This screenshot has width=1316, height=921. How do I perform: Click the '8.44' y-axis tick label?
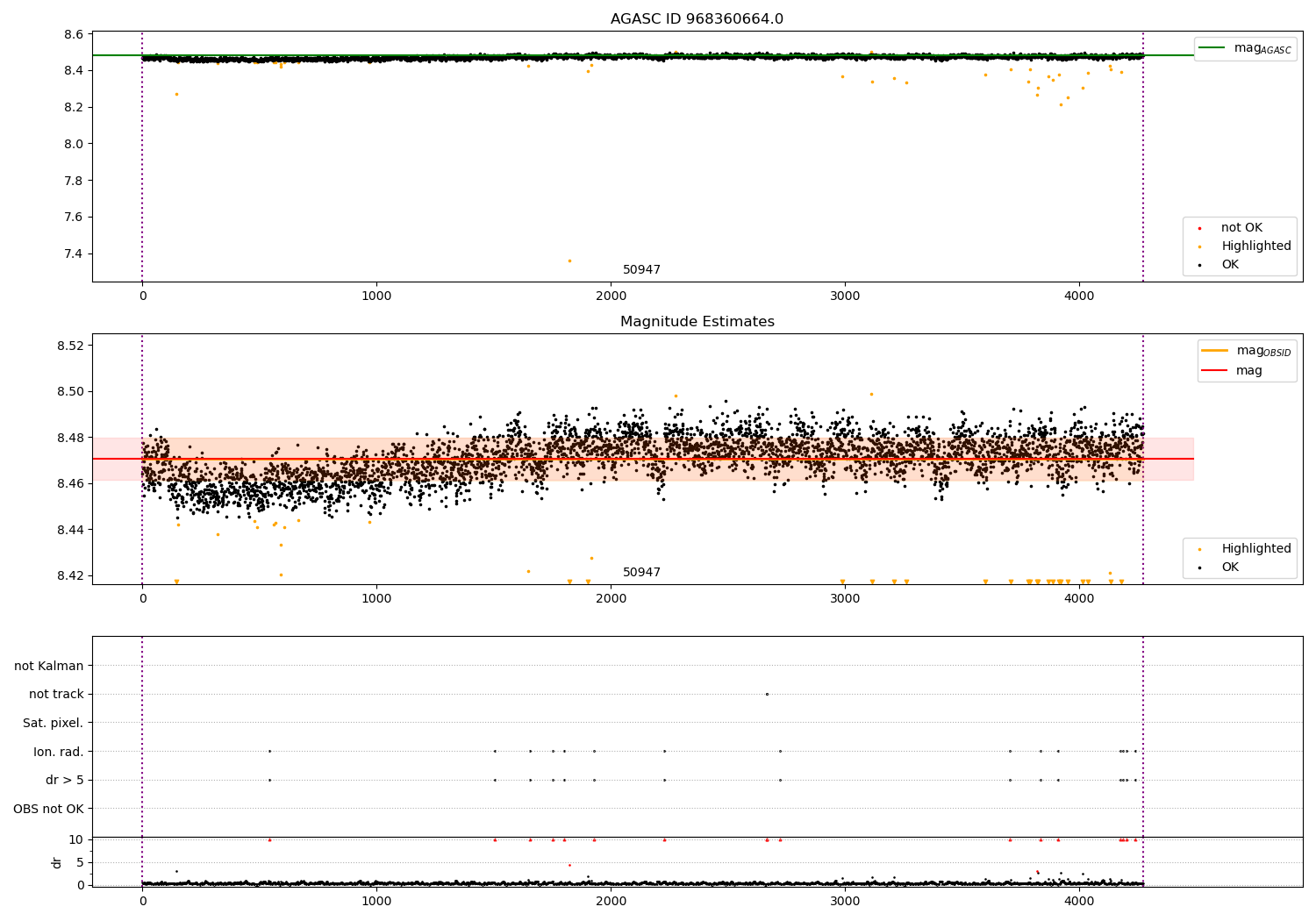click(70, 530)
